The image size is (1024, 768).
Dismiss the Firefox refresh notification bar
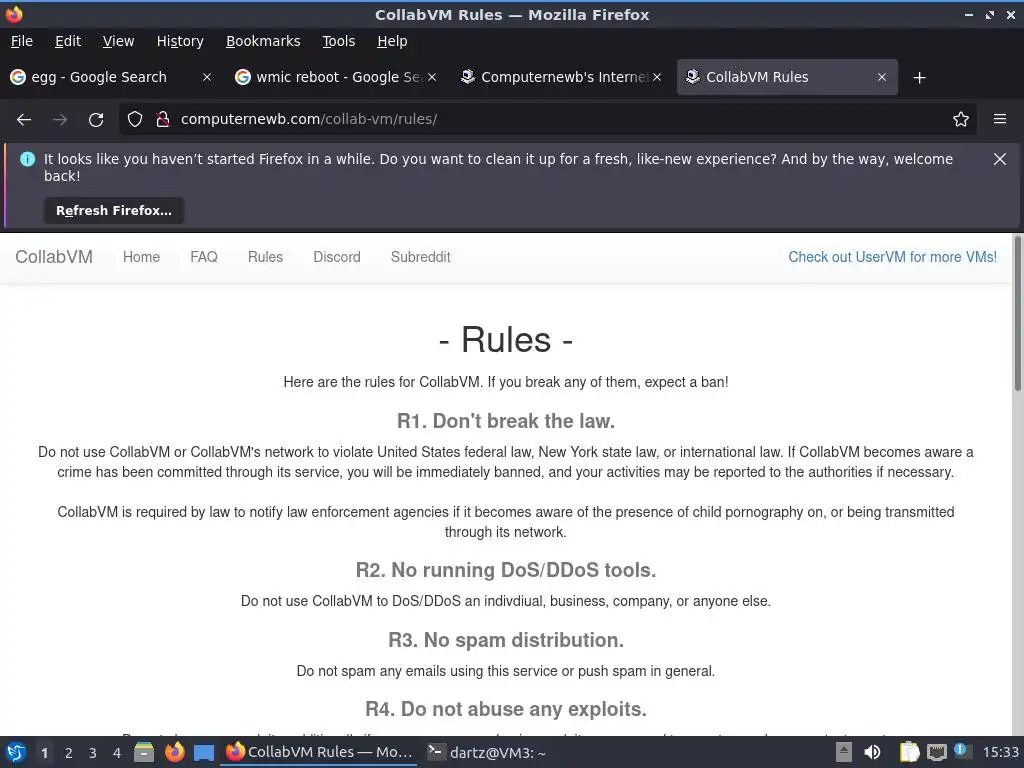1000,159
